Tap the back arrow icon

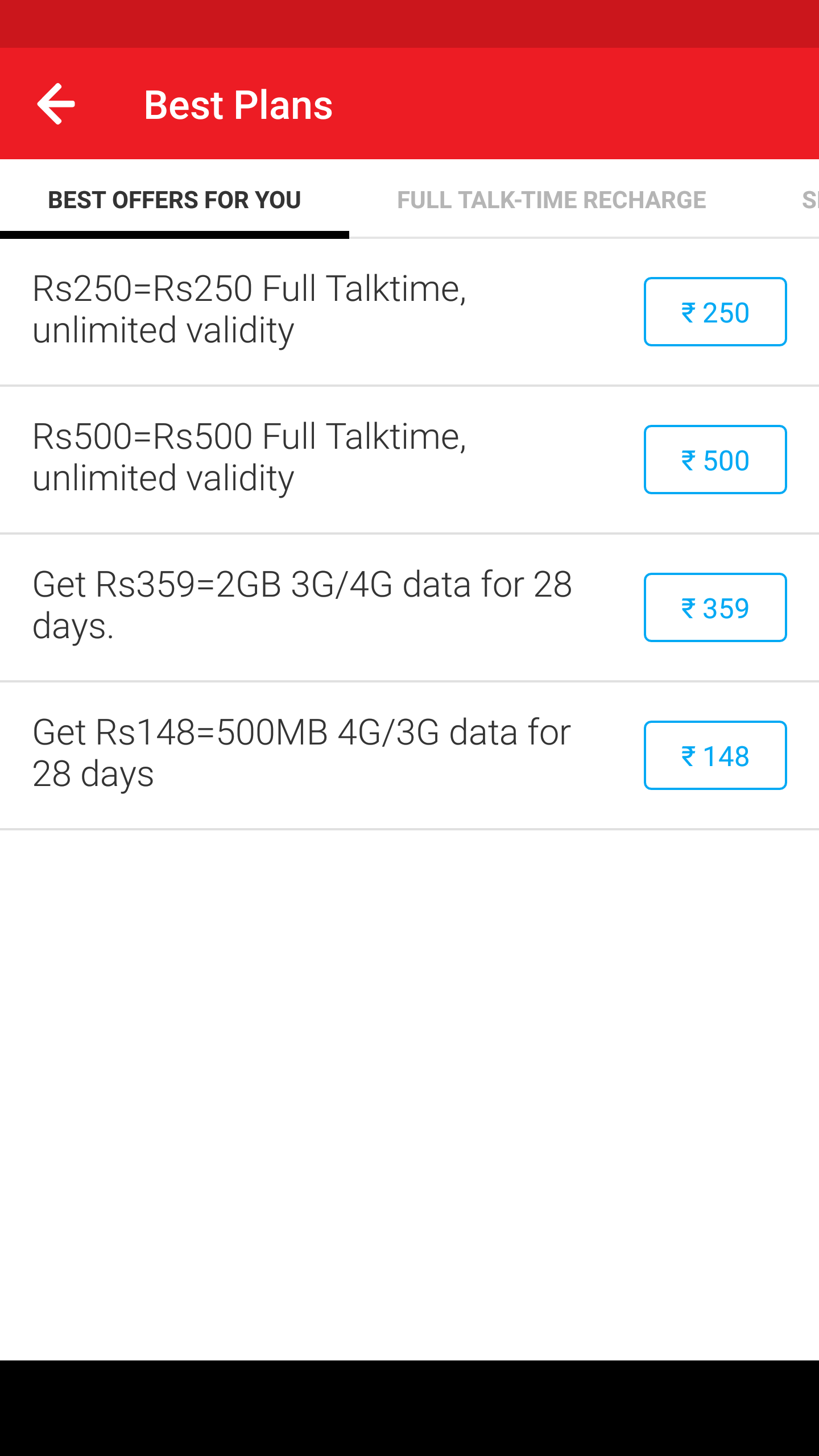[56, 104]
